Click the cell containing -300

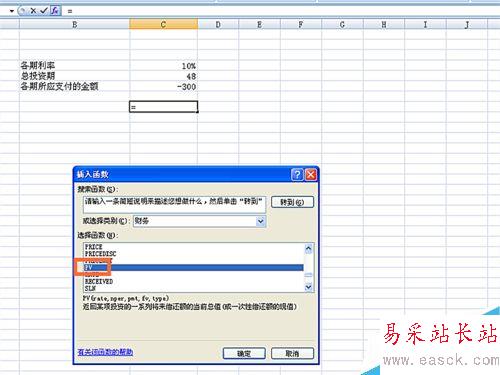[x=163, y=86]
